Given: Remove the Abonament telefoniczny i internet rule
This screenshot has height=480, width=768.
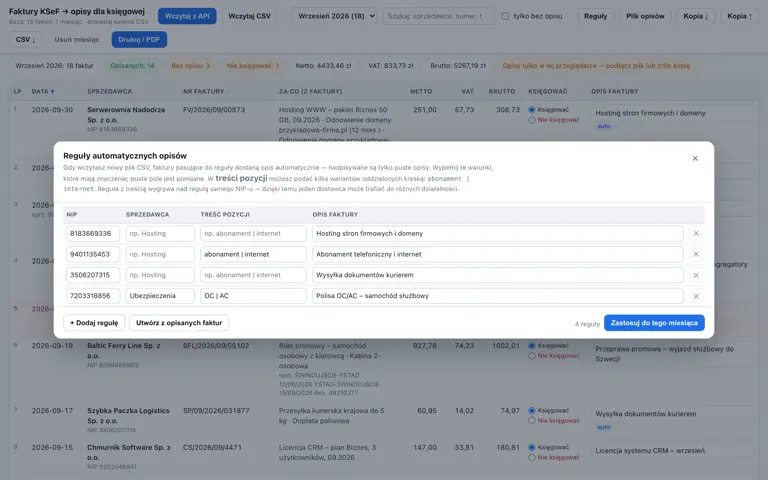Looking at the screenshot, I should coord(696,254).
